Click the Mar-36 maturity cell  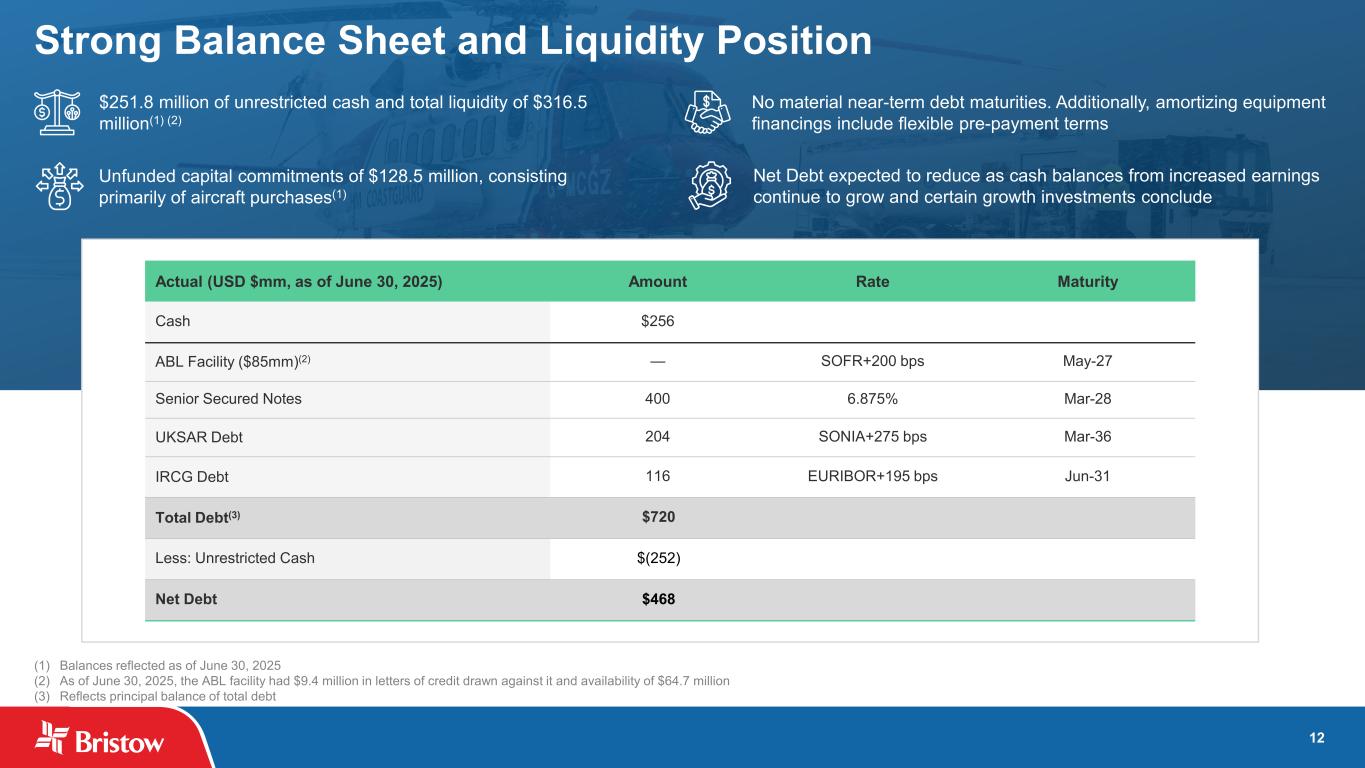[1087, 437]
